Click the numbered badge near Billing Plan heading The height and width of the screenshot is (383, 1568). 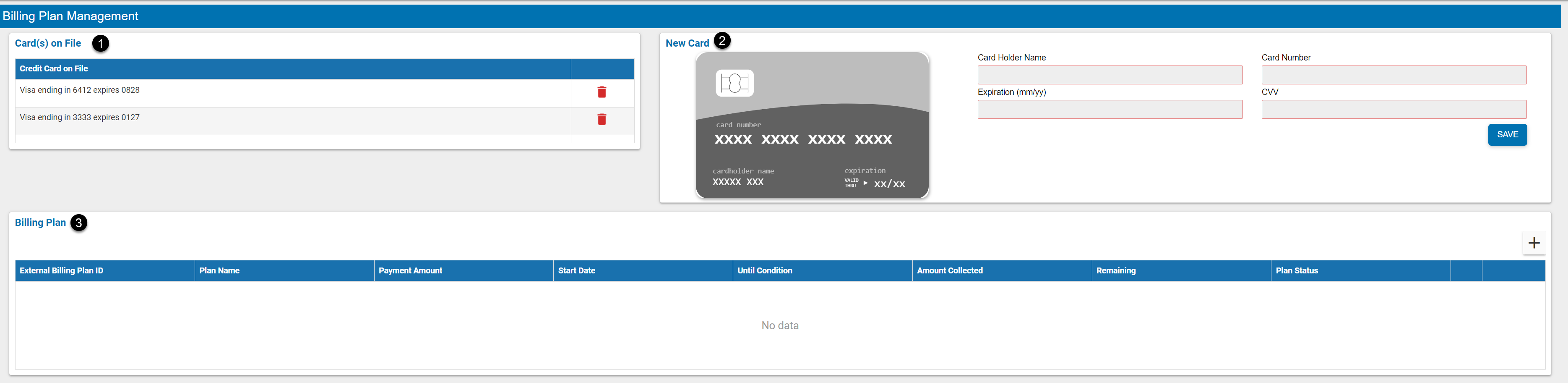pyautogui.click(x=79, y=223)
